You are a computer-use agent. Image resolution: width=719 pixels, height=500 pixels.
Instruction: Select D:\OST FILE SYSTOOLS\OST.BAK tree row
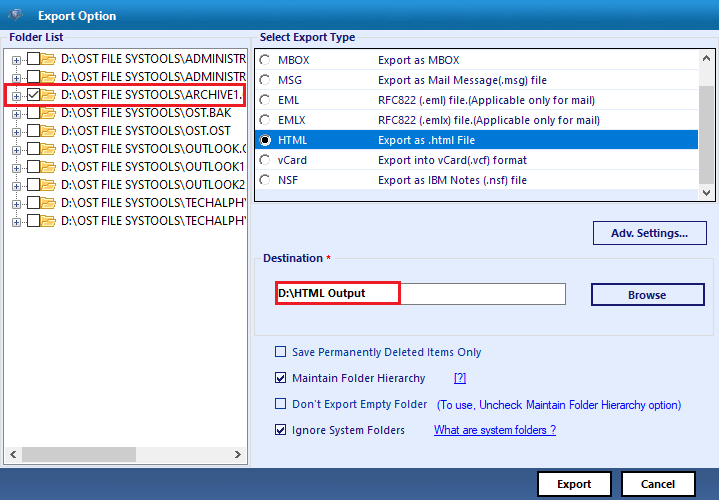(x=146, y=113)
